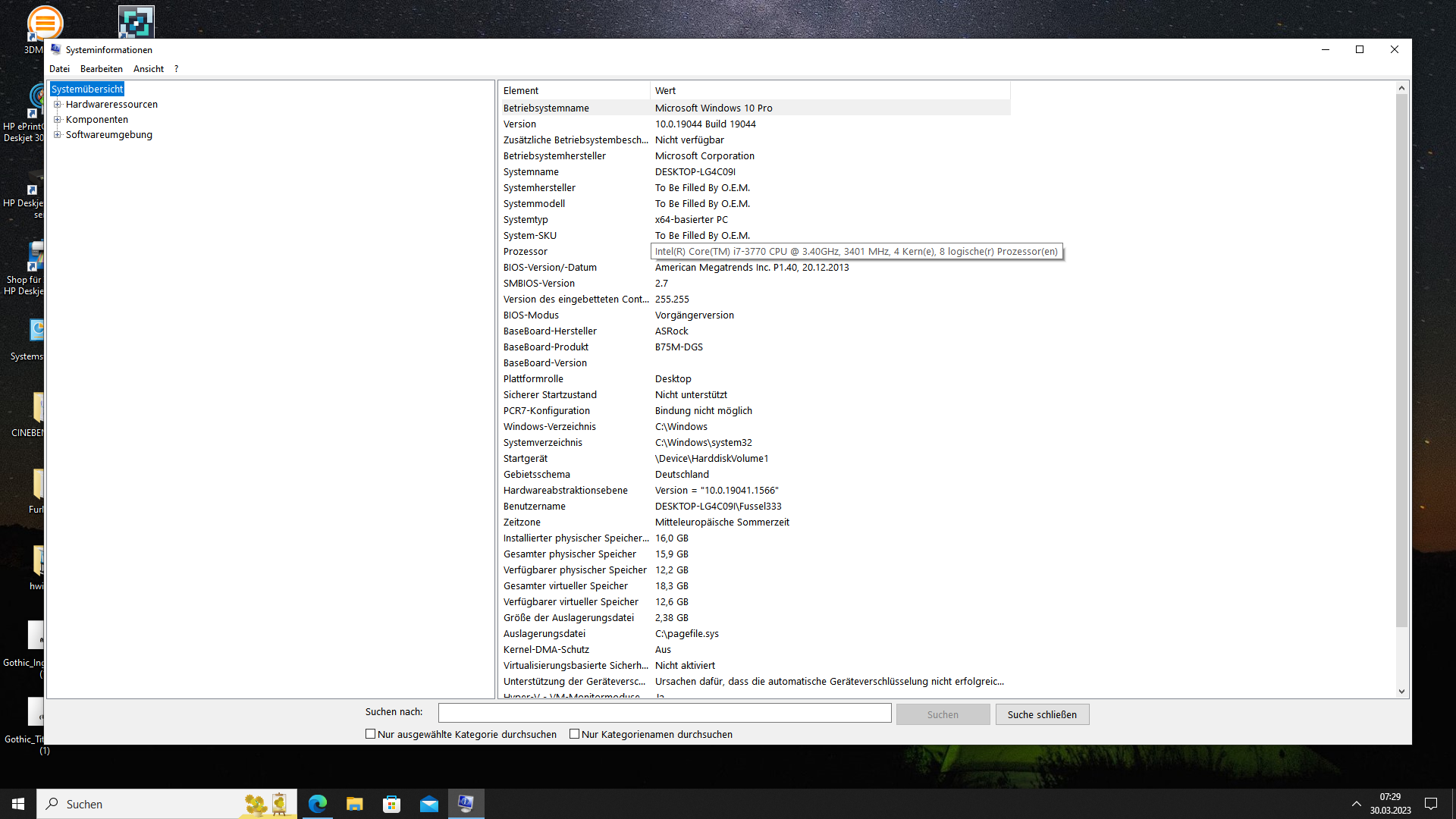Click scrollbar up arrow in details pane

[1401, 88]
